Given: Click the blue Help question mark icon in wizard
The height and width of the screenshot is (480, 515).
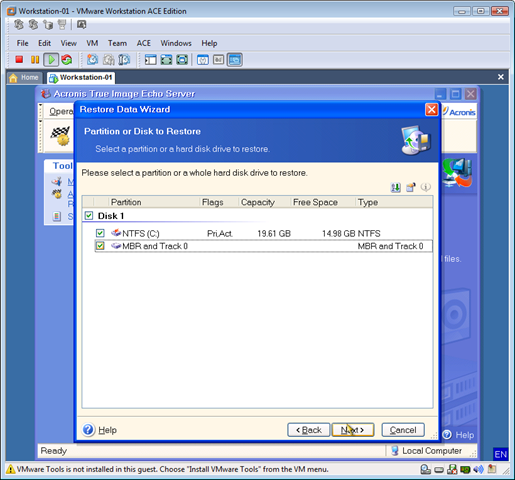Looking at the screenshot, I should point(88,430).
